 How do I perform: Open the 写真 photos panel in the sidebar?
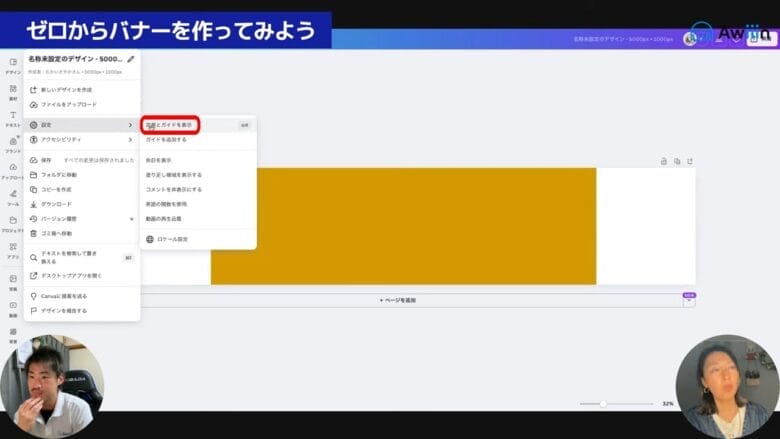(13, 282)
